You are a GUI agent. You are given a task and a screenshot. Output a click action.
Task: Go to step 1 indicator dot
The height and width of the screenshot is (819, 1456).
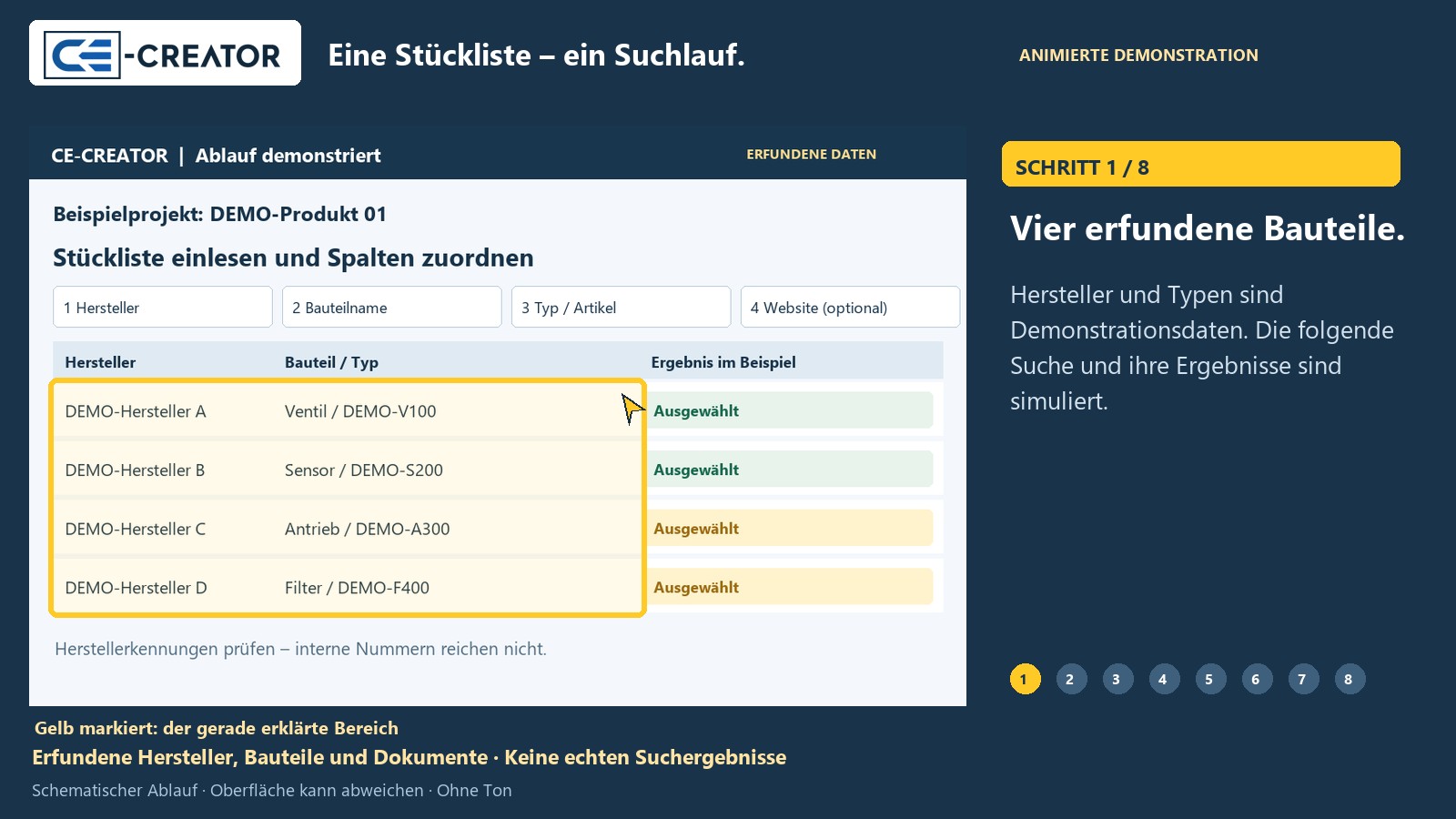click(x=1025, y=679)
